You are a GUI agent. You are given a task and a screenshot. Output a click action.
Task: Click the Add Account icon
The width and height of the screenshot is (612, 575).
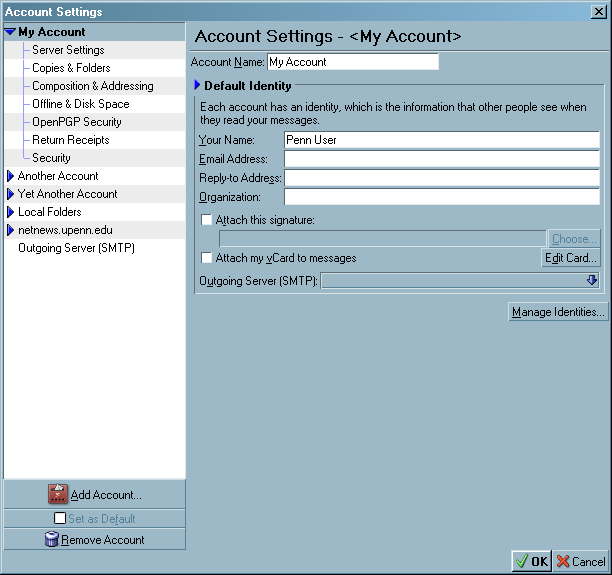coord(58,494)
